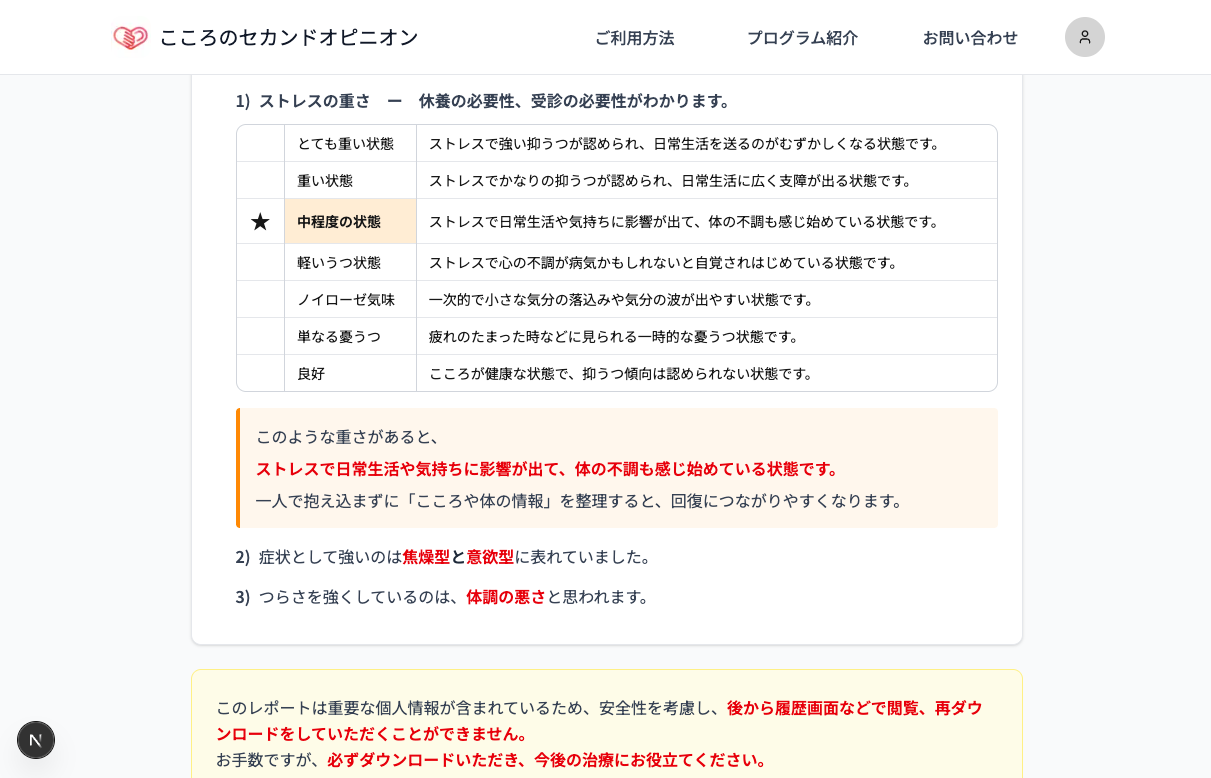Open the user profile avatar icon
1211x778 pixels.
1084,37
